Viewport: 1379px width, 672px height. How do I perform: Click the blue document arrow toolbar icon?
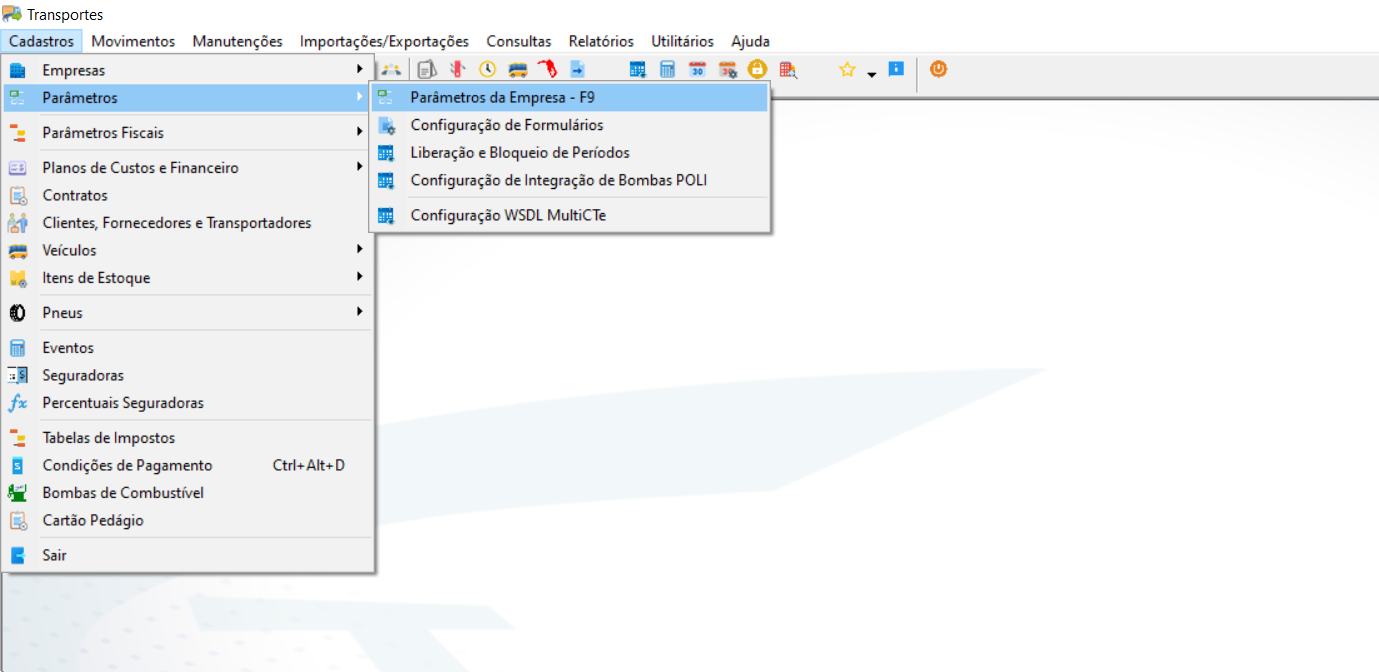[577, 69]
